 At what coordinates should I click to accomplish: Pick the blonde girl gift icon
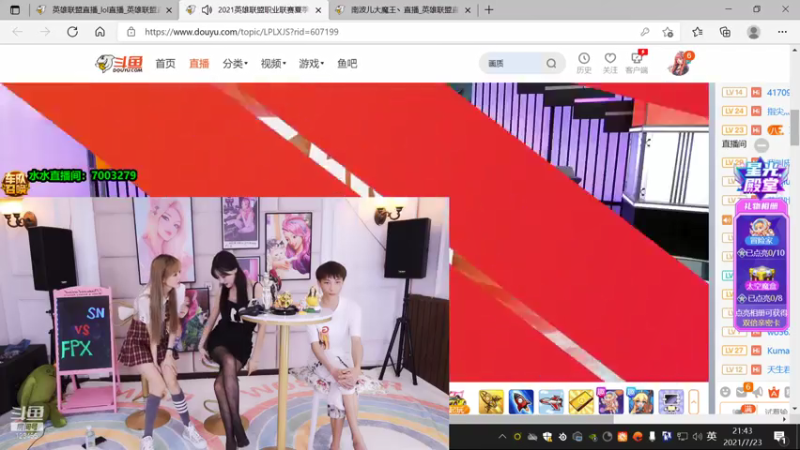[640, 402]
